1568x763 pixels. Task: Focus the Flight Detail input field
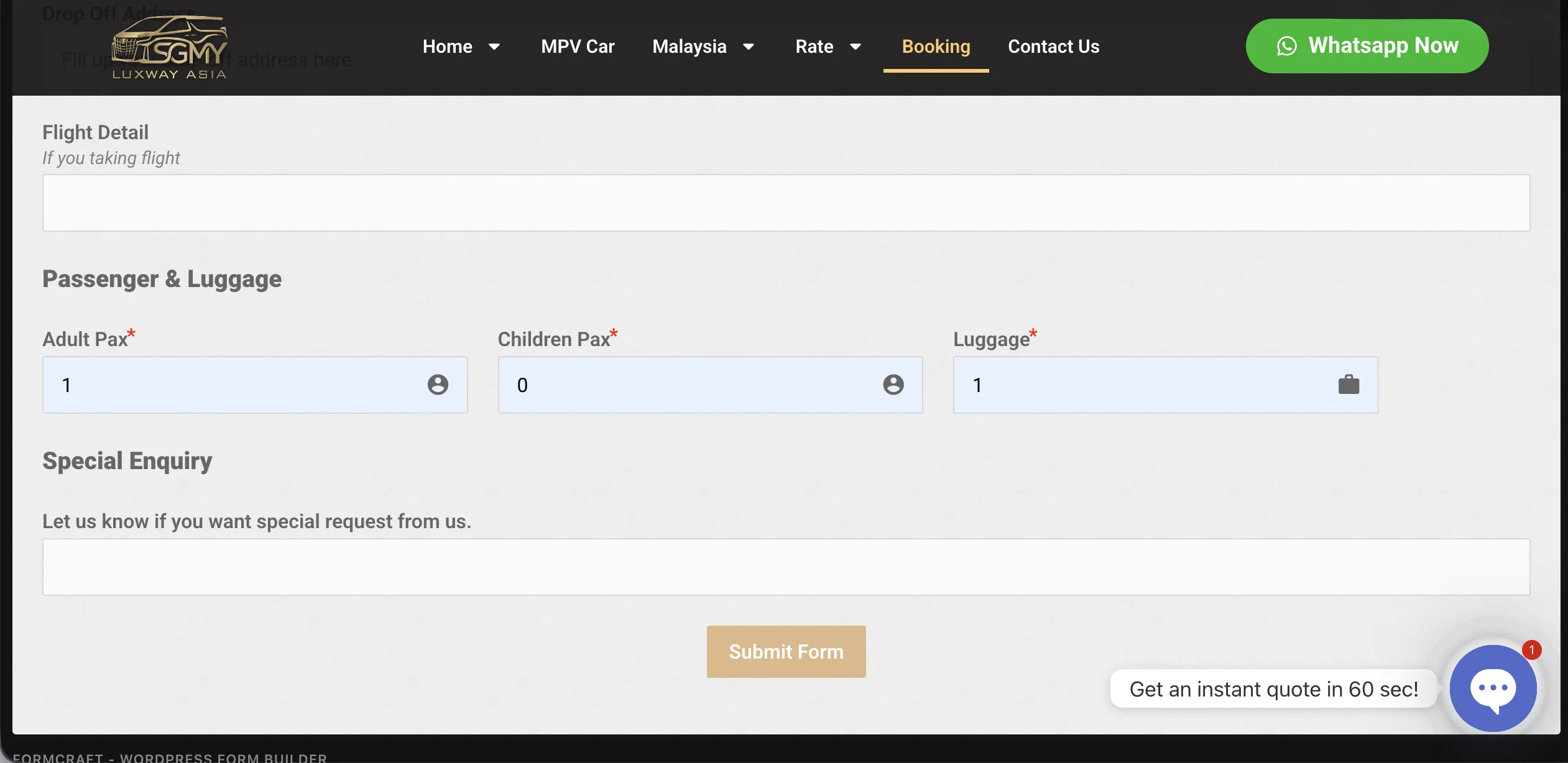coord(786,203)
